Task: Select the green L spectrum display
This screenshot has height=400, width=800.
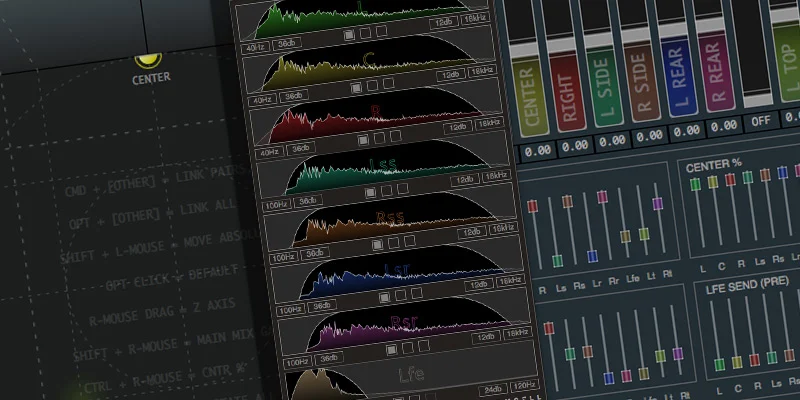Action: click(360, 18)
